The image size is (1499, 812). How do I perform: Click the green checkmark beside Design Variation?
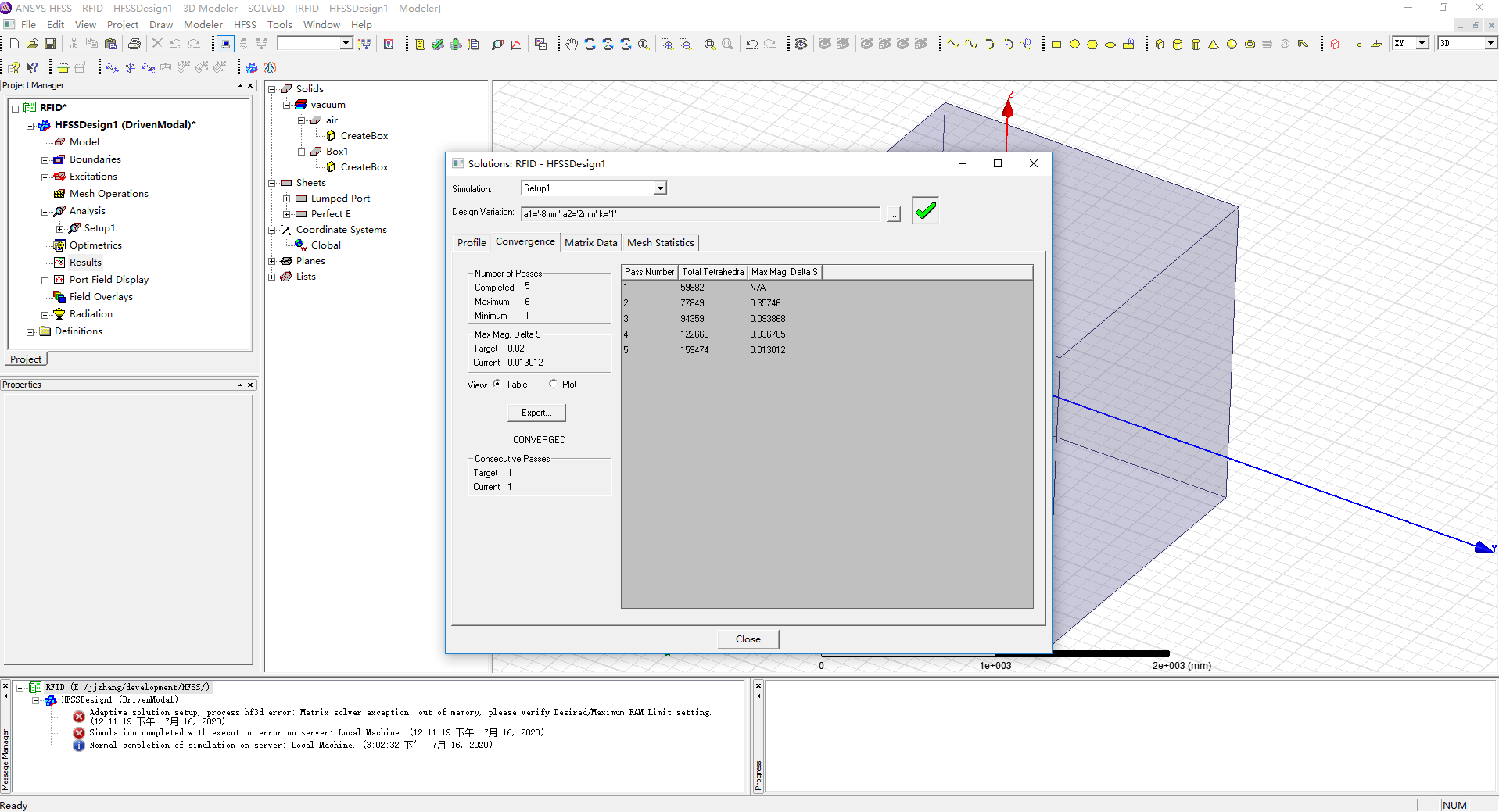point(925,210)
